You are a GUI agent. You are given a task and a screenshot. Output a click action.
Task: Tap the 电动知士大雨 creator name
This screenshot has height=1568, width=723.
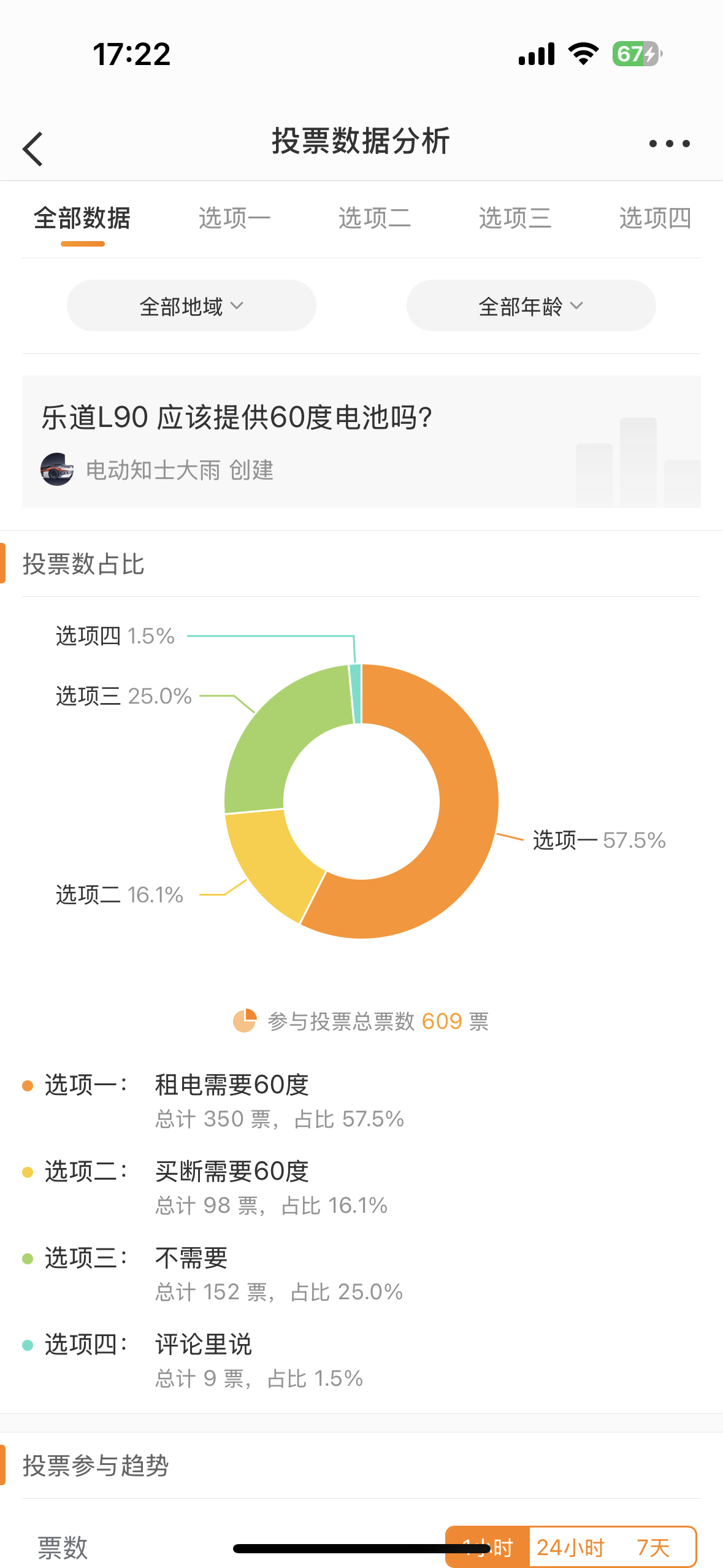click(153, 471)
